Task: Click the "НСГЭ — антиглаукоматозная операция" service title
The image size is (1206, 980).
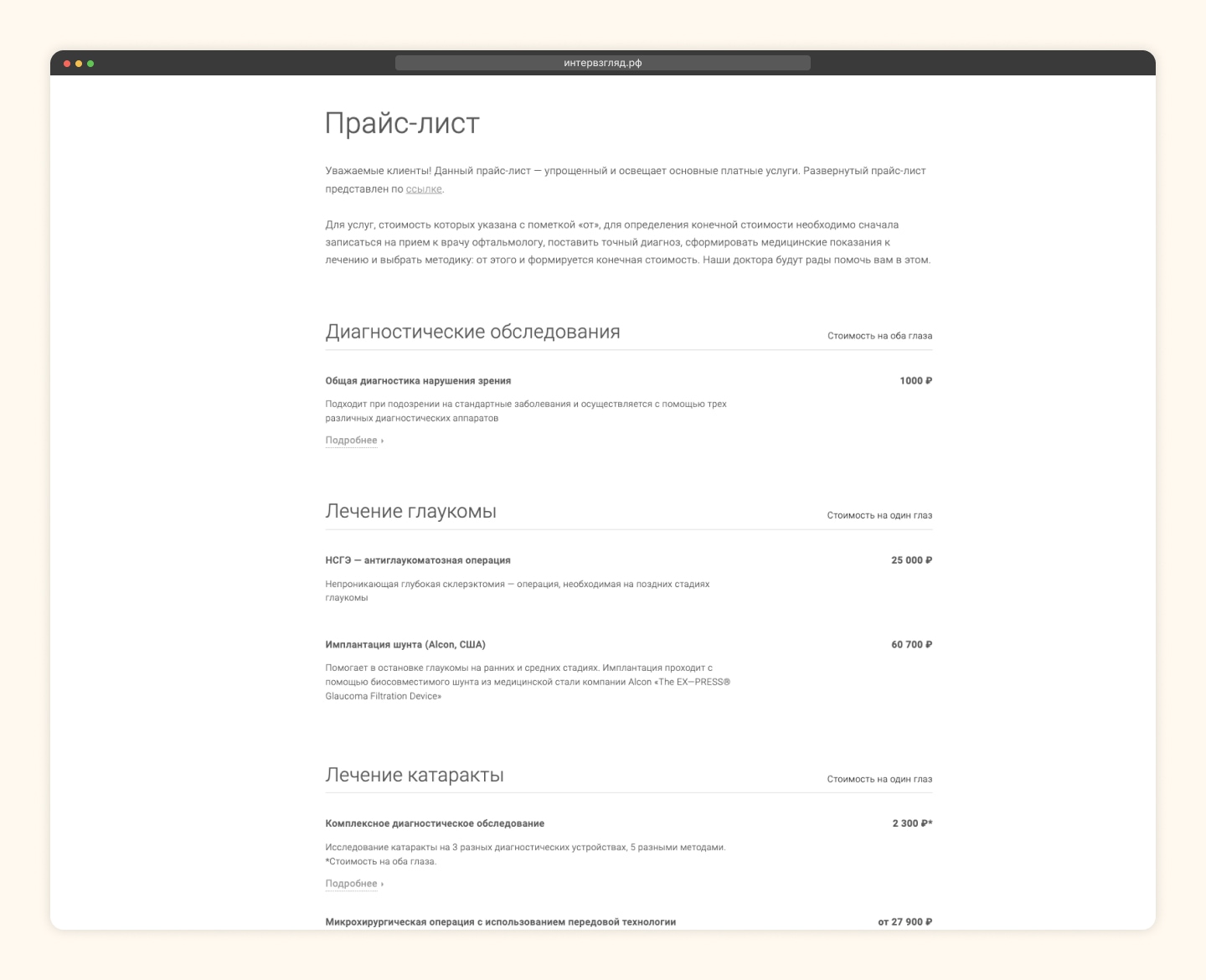Action: click(418, 560)
